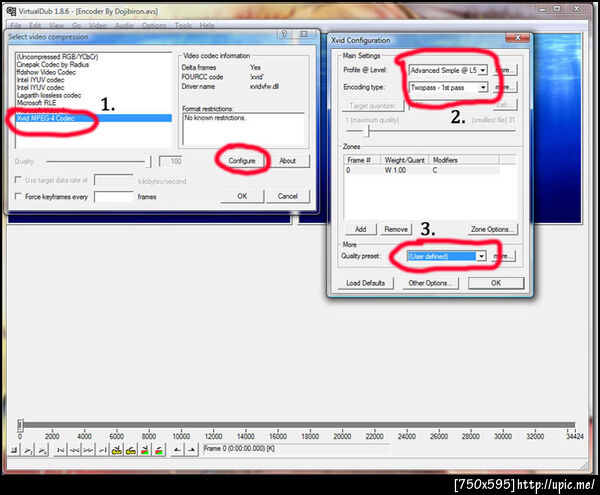
Task: Click the keyframe interval frames field
Action: [114, 197]
